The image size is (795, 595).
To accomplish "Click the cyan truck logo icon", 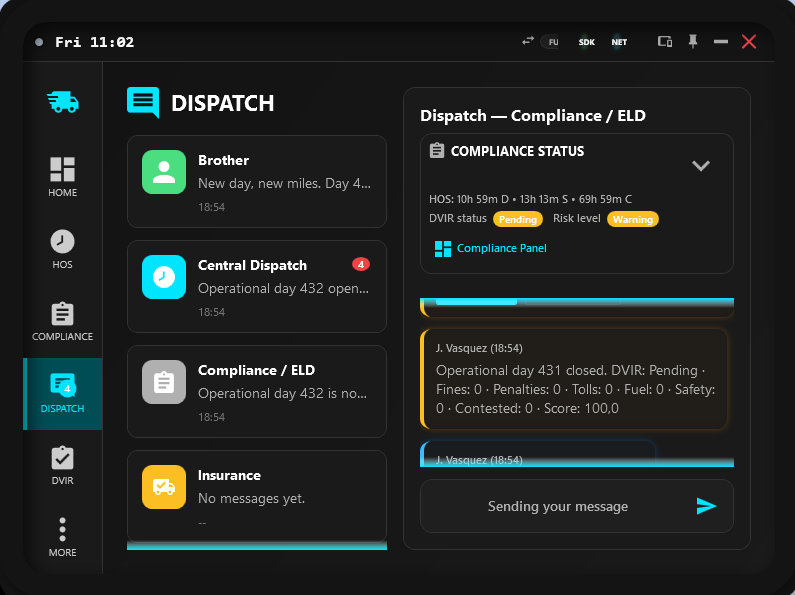I will [63, 102].
